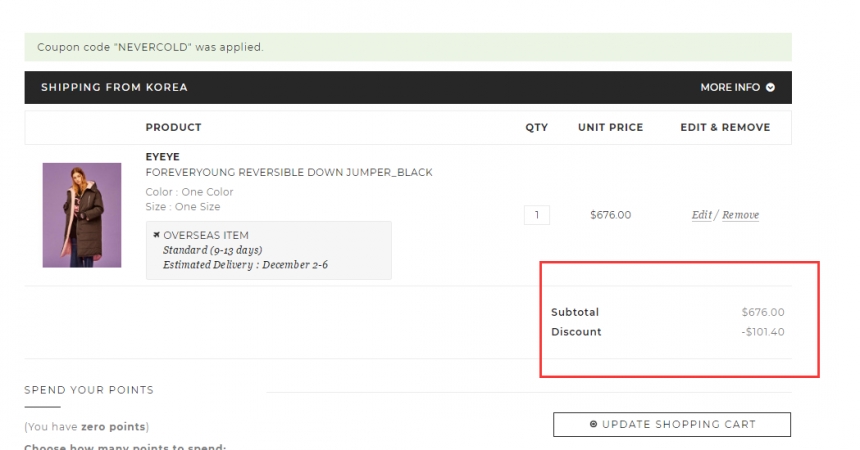This screenshot has height=450, width=860.
Task: Click the unit price $676.00
Action: (610, 215)
